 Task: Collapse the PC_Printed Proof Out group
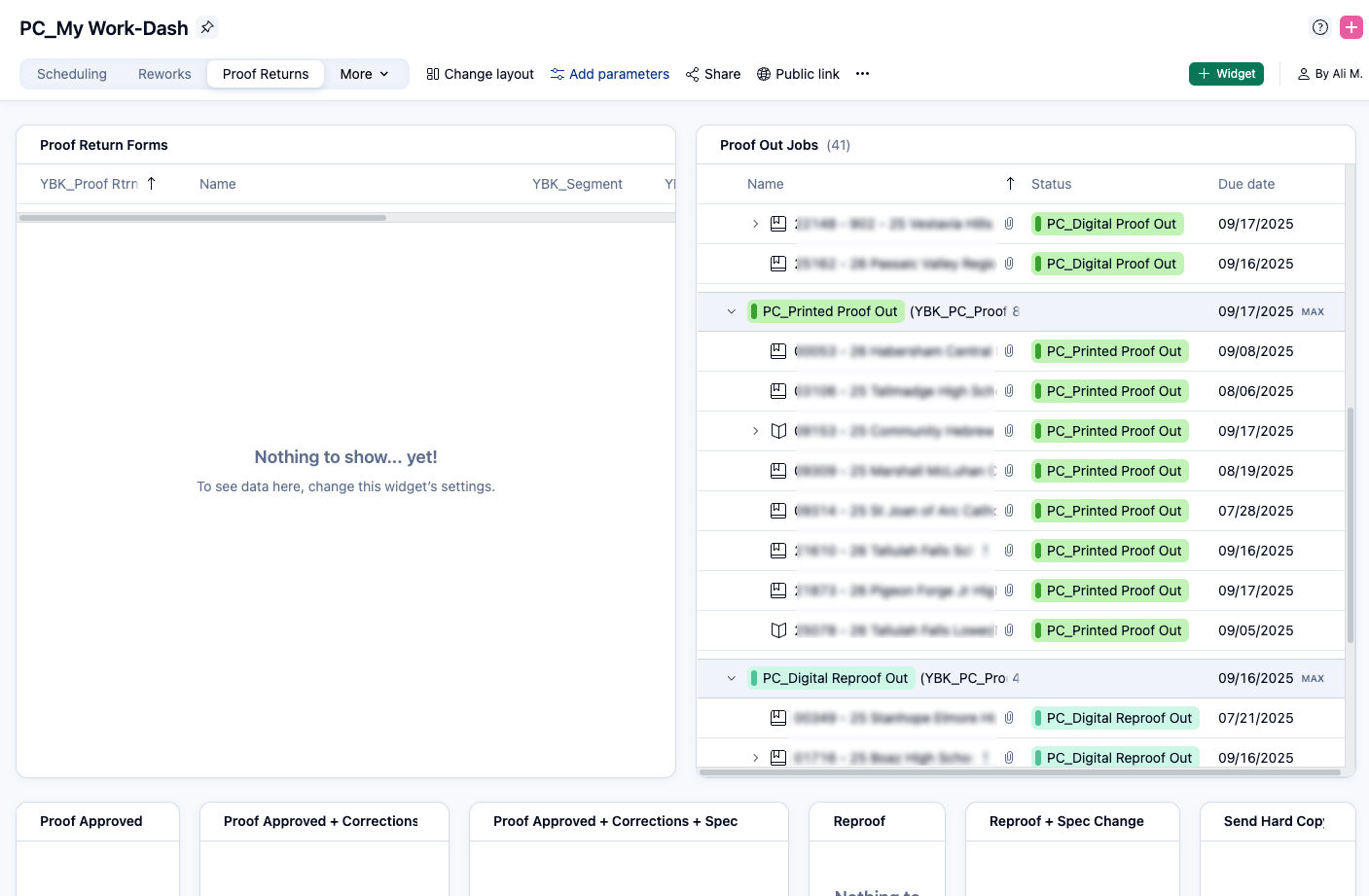click(732, 312)
